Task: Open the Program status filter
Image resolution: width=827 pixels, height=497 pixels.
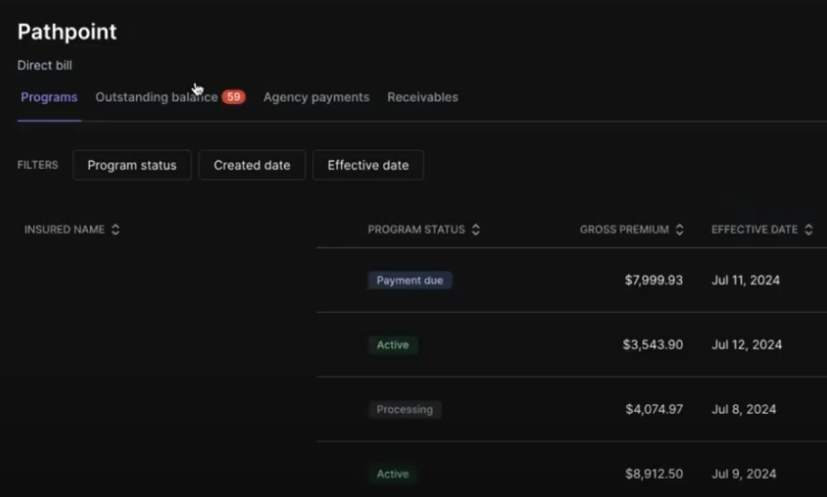Action: point(132,165)
